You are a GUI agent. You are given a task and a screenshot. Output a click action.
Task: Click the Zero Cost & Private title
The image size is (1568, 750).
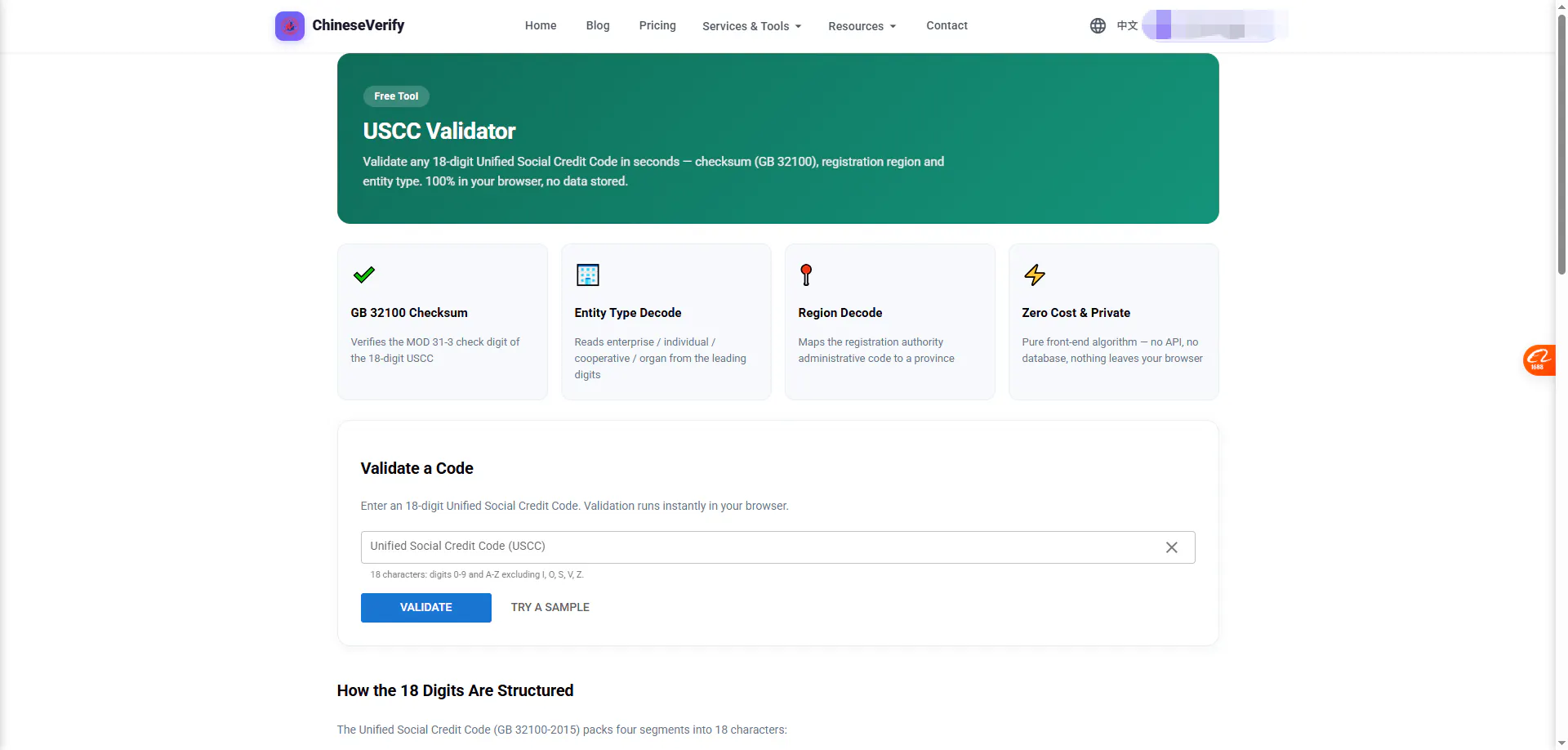coord(1076,313)
